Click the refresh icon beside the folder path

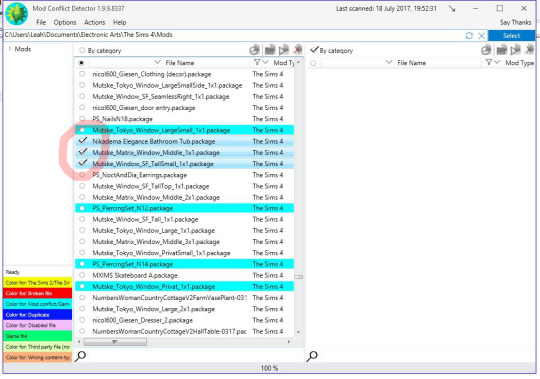click(469, 35)
